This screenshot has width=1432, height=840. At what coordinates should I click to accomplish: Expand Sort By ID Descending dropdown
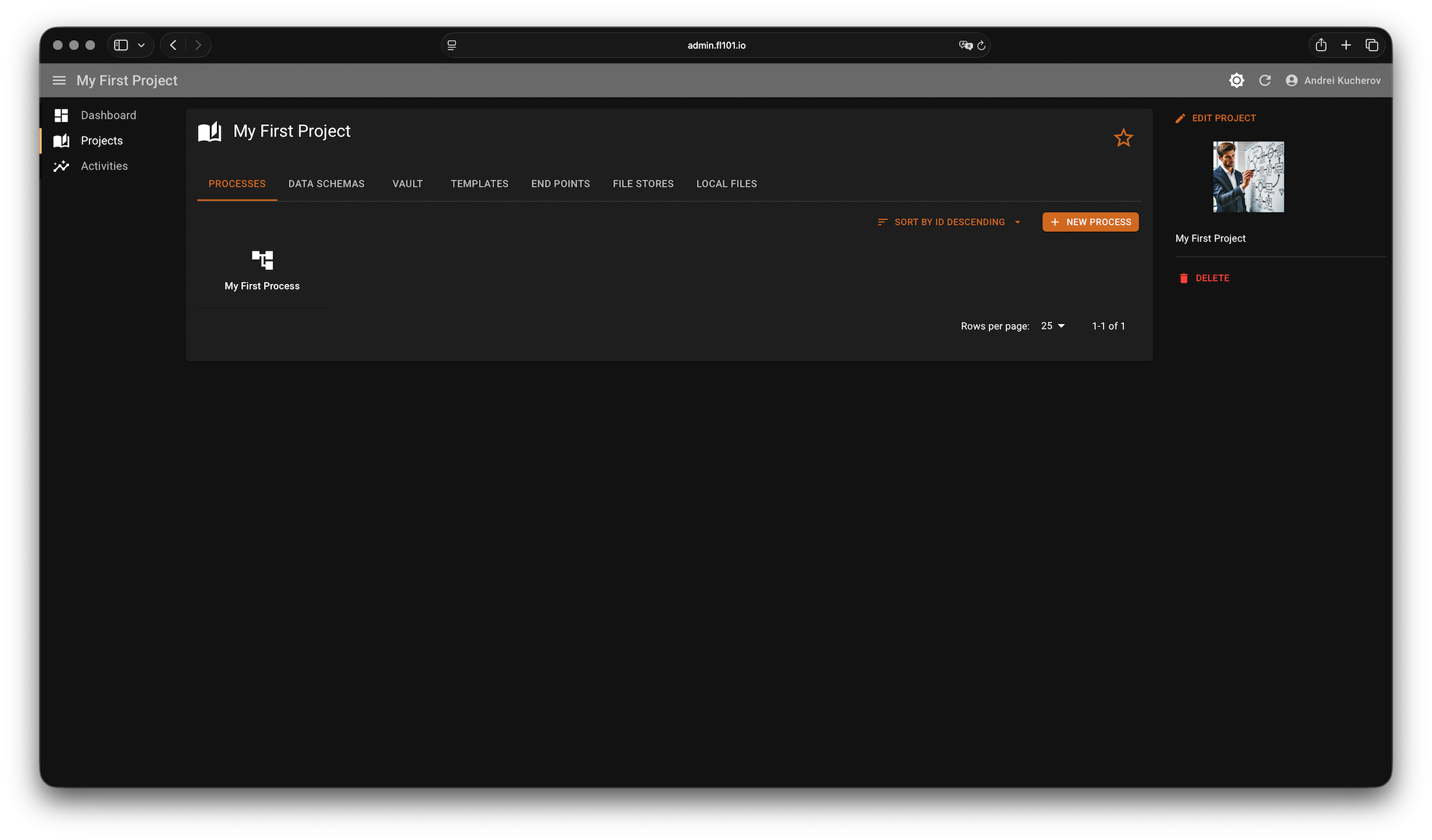949,222
